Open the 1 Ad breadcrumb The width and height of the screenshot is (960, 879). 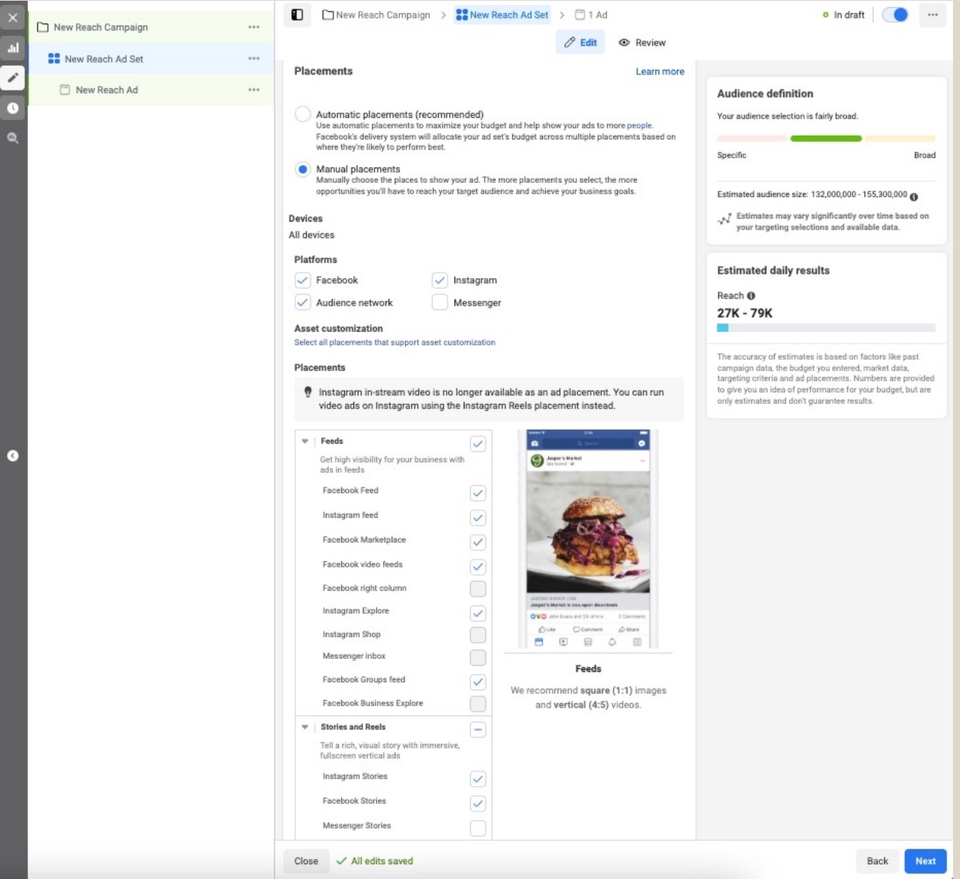coord(591,15)
